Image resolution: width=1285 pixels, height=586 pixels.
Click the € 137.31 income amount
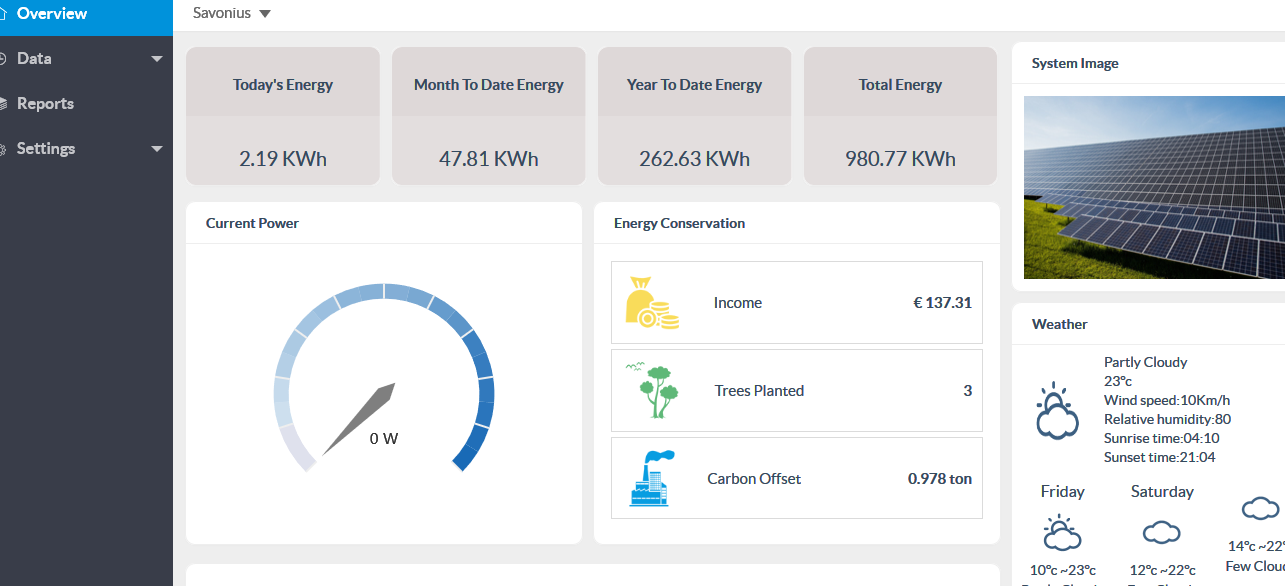click(x=943, y=303)
